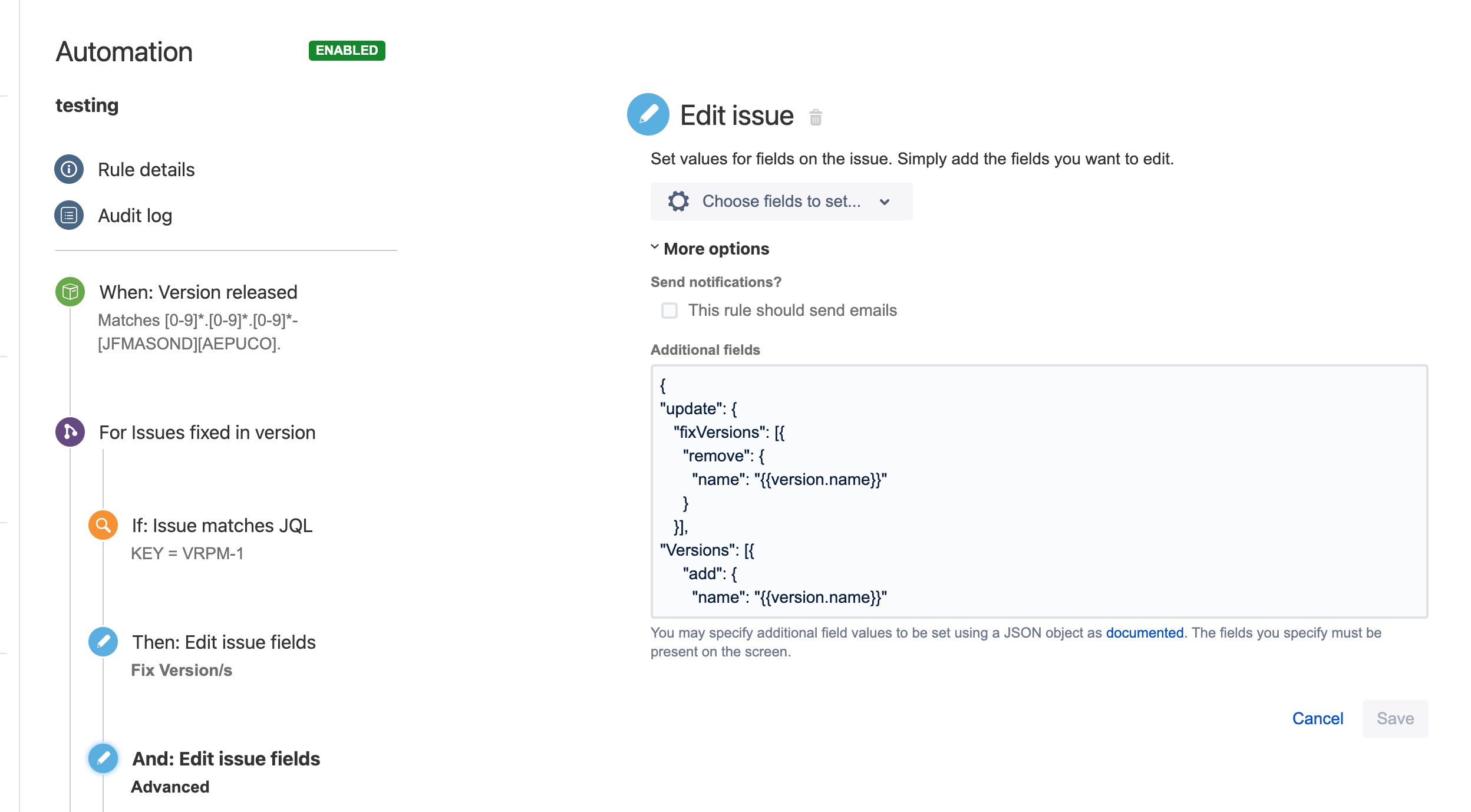The image size is (1471, 812).
Task: Open the Audit log
Action: click(135, 214)
